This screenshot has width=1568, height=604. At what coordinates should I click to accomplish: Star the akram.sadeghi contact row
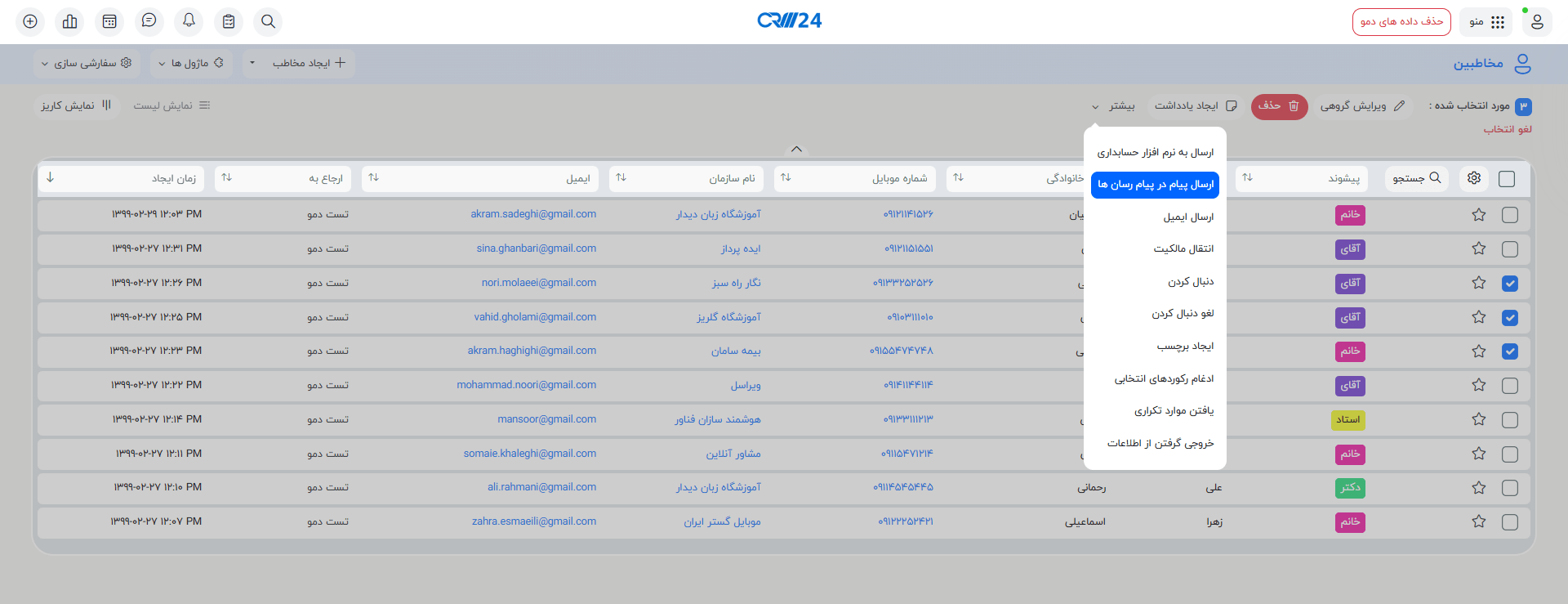[x=1479, y=215]
